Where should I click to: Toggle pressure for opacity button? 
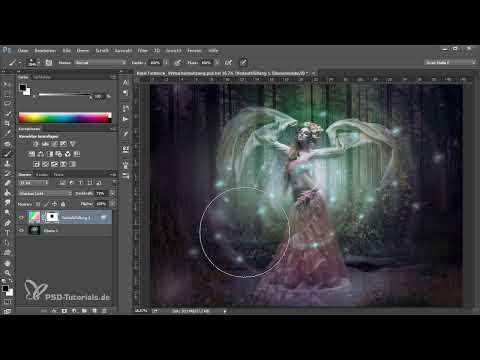click(x=178, y=62)
